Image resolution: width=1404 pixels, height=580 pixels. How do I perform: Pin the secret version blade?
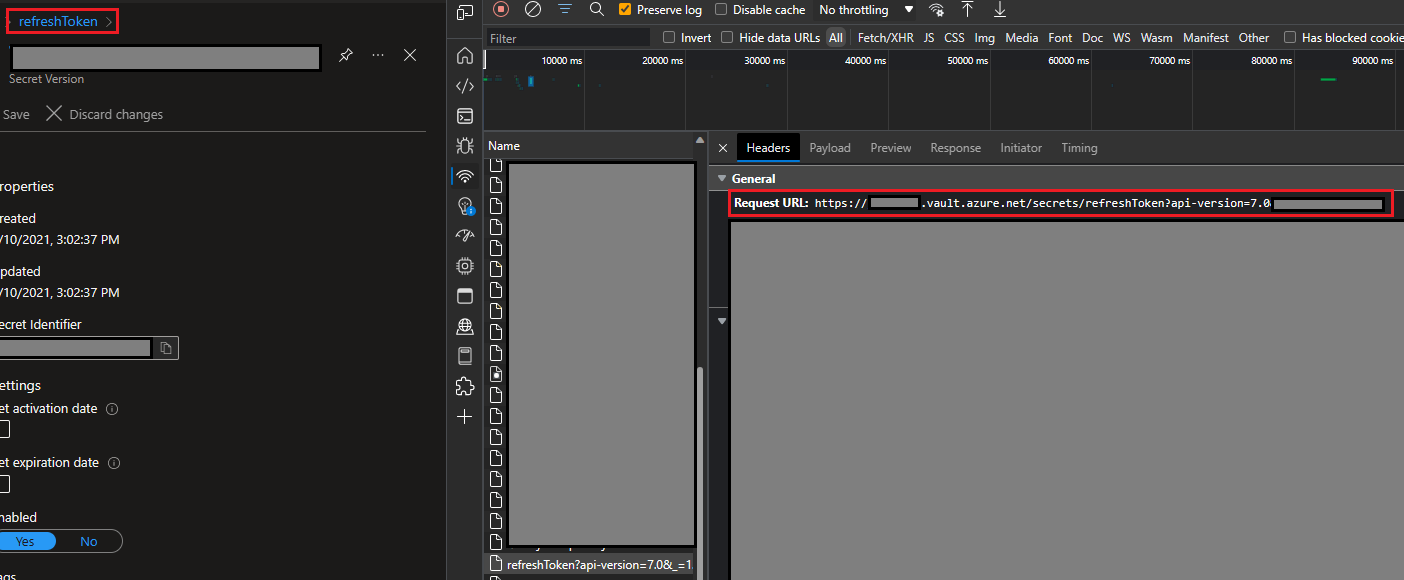click(345, 55)
